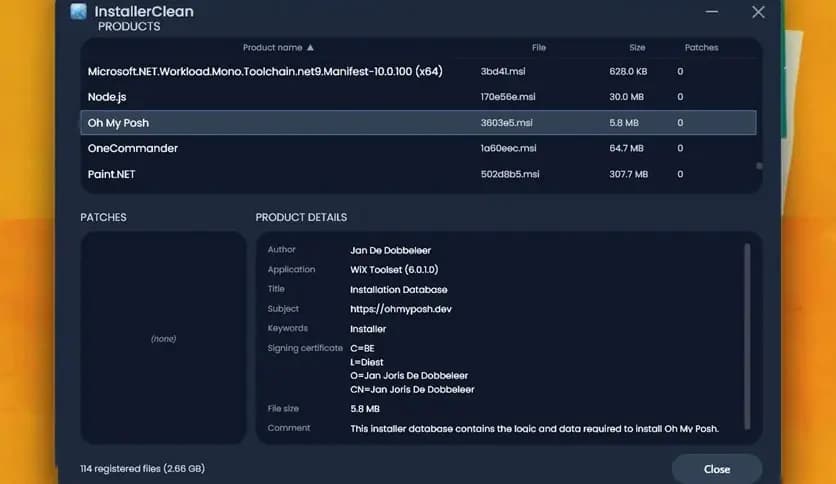Click file name 3603e5.msi
Screen dimensions: 836x484
(x=506, y=123)
